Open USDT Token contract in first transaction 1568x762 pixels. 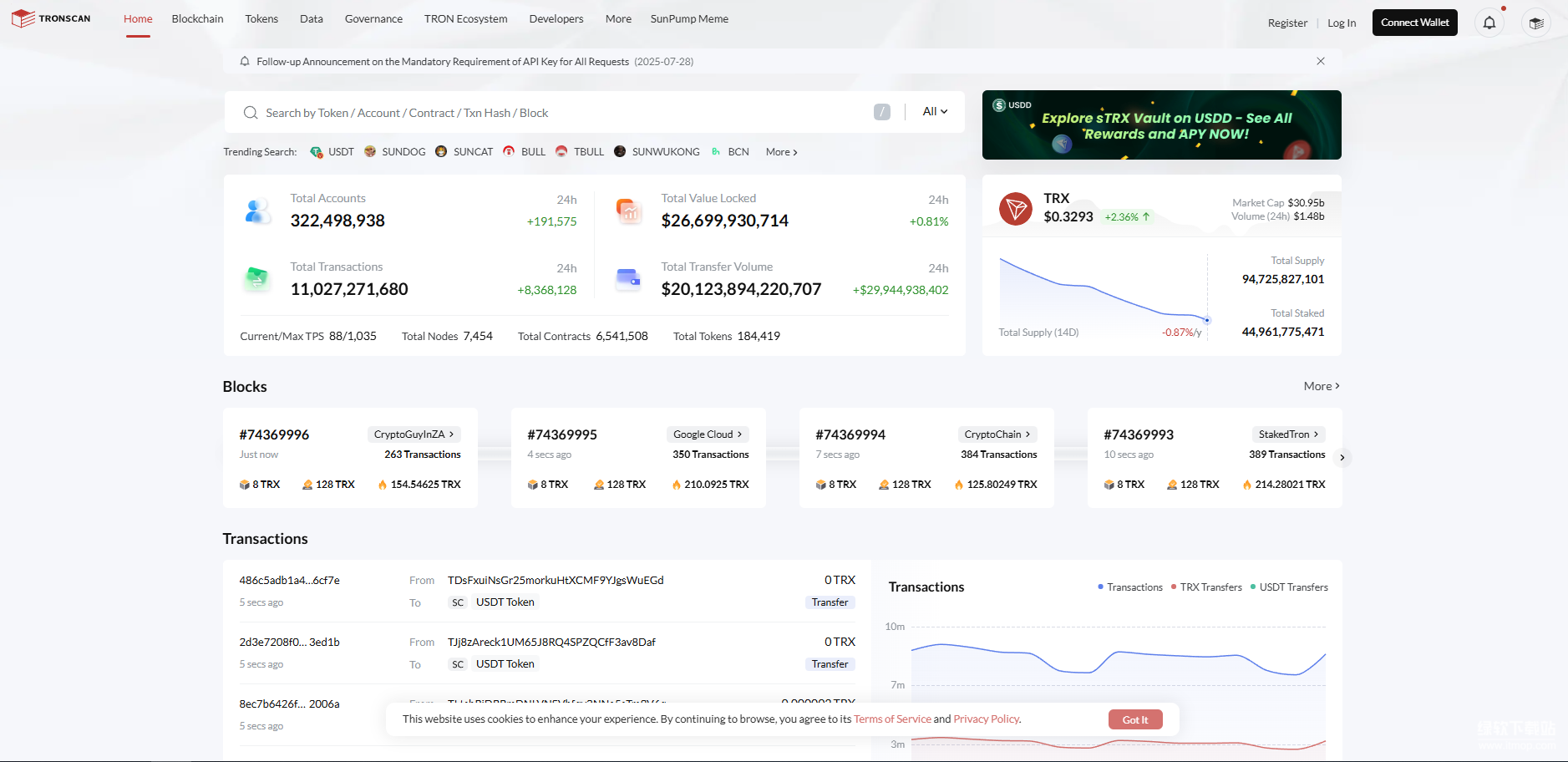tap(505, 602)
